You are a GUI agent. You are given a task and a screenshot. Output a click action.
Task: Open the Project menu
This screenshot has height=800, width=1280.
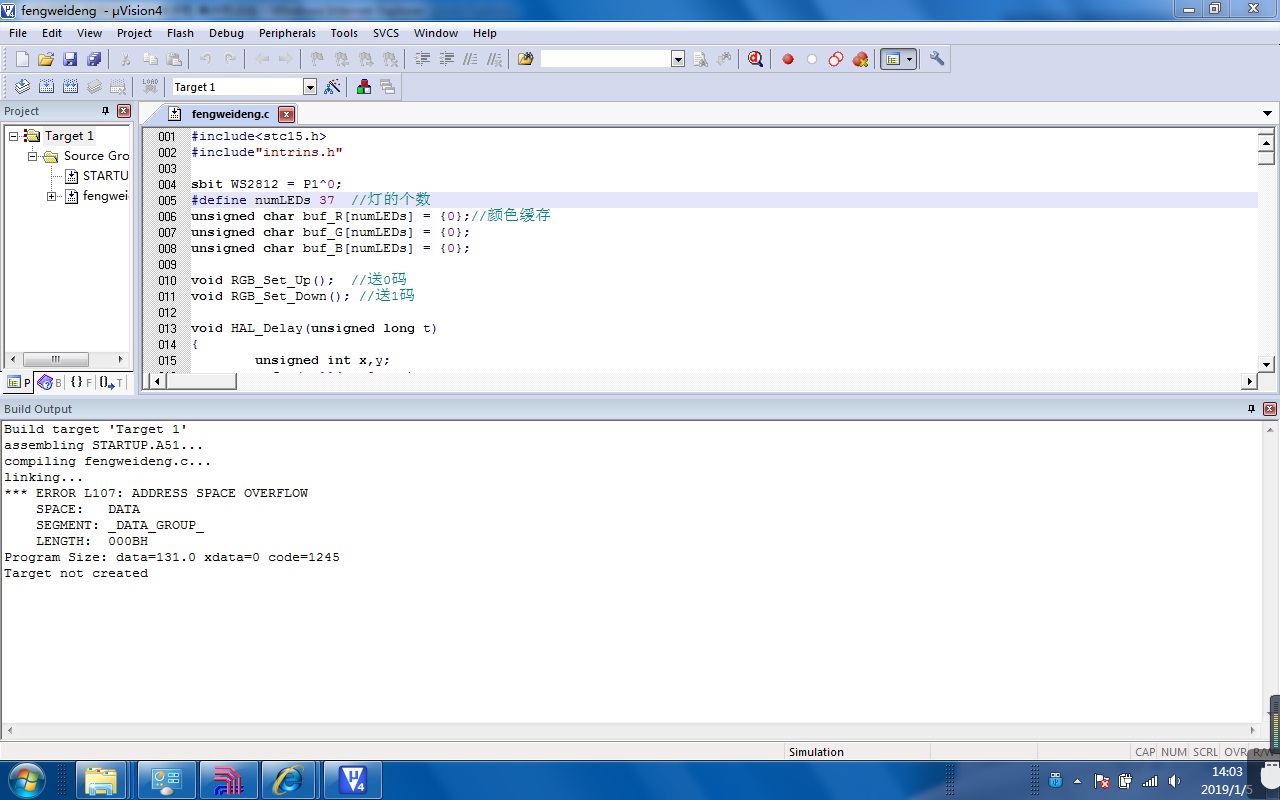tap(135, 33)
